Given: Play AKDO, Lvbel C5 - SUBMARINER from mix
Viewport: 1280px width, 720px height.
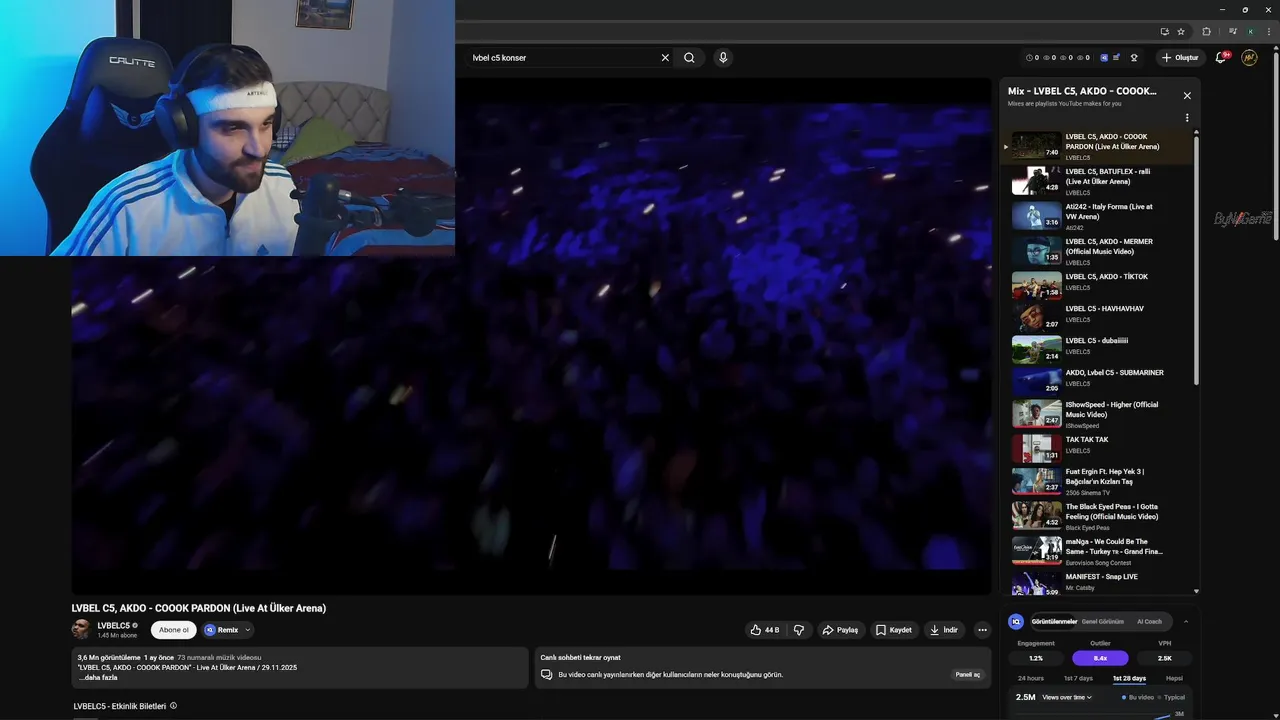Looking at the screenshot, I should click(1098, 381).
